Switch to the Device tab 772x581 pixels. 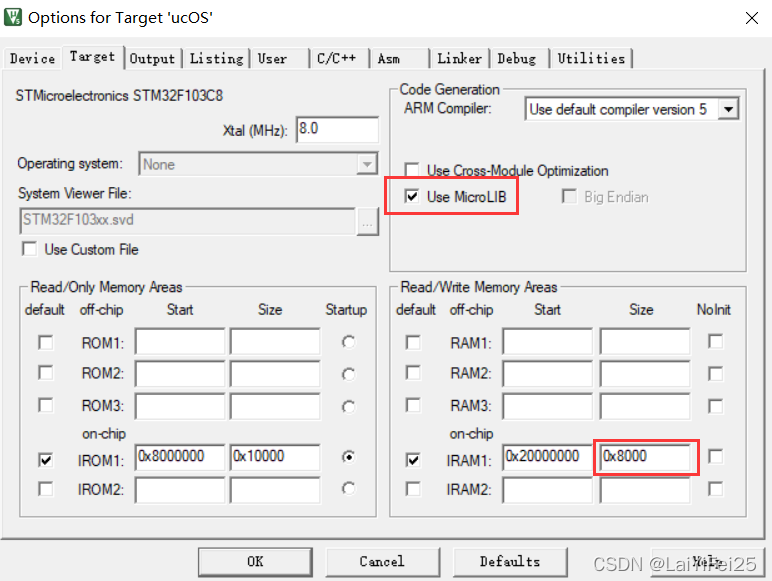32,59
